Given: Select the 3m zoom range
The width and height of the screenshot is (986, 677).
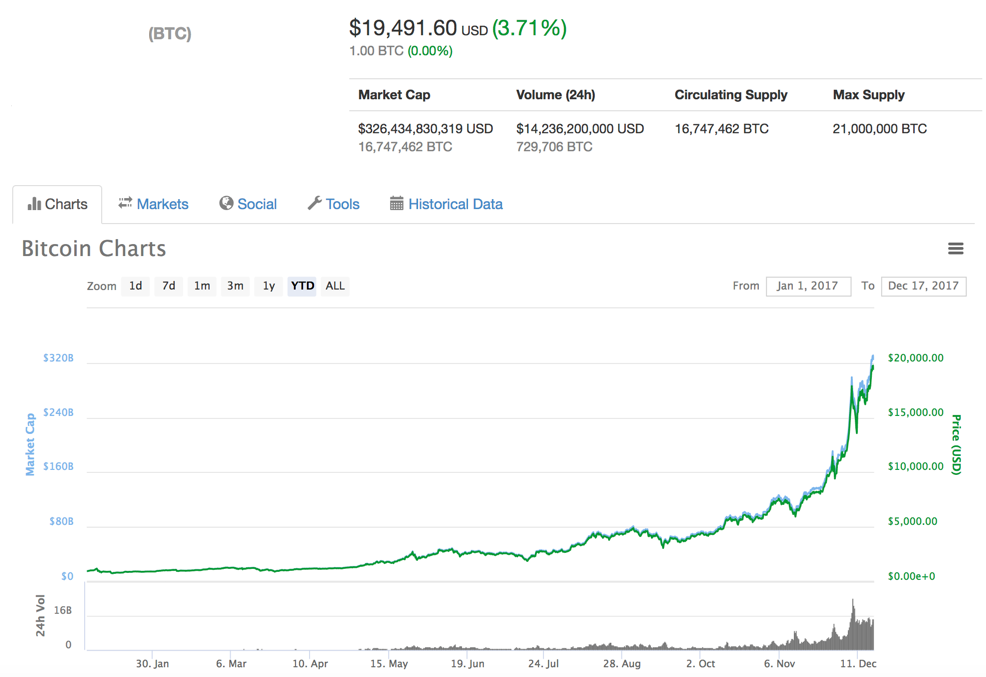Looking at the screenshot, I should (x=235, y=286).
